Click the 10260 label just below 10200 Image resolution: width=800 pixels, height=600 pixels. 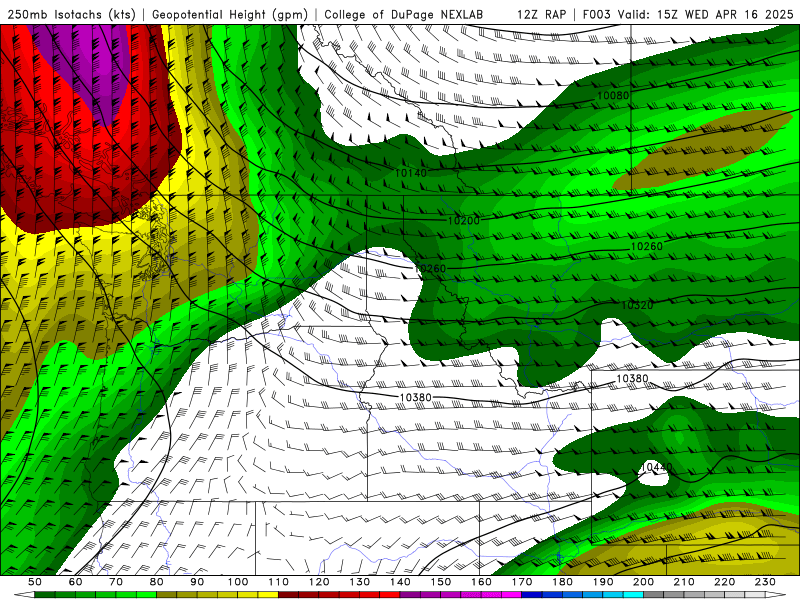point(430,268)
